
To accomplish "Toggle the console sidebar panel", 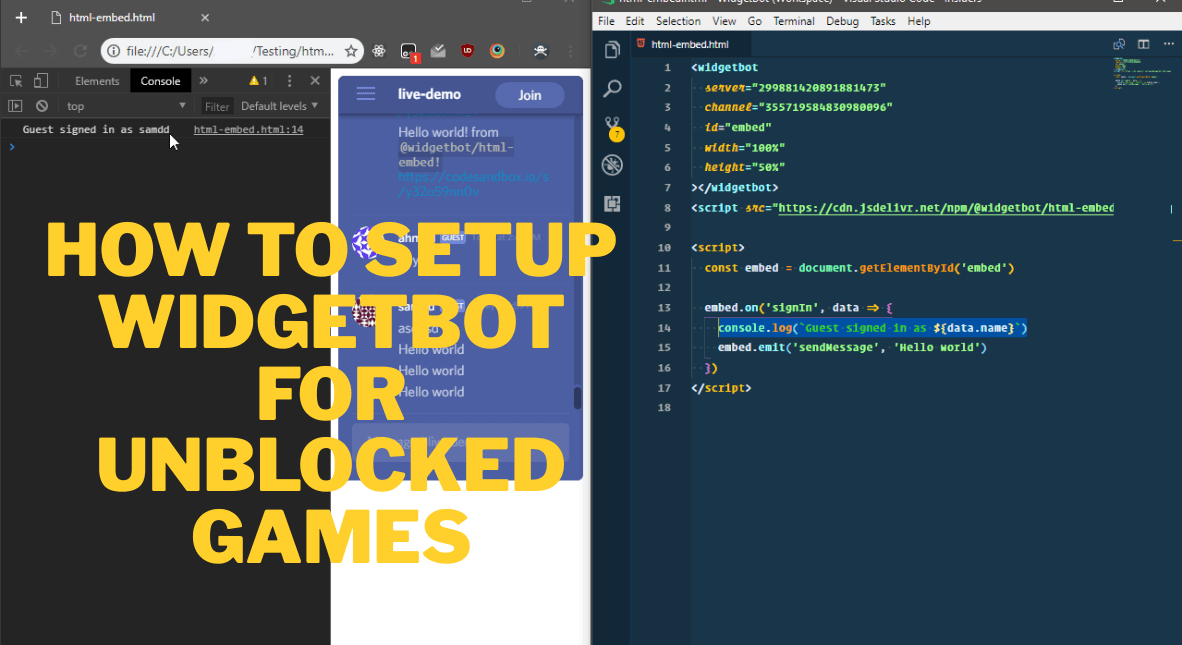I will click(x=15, y=106).
